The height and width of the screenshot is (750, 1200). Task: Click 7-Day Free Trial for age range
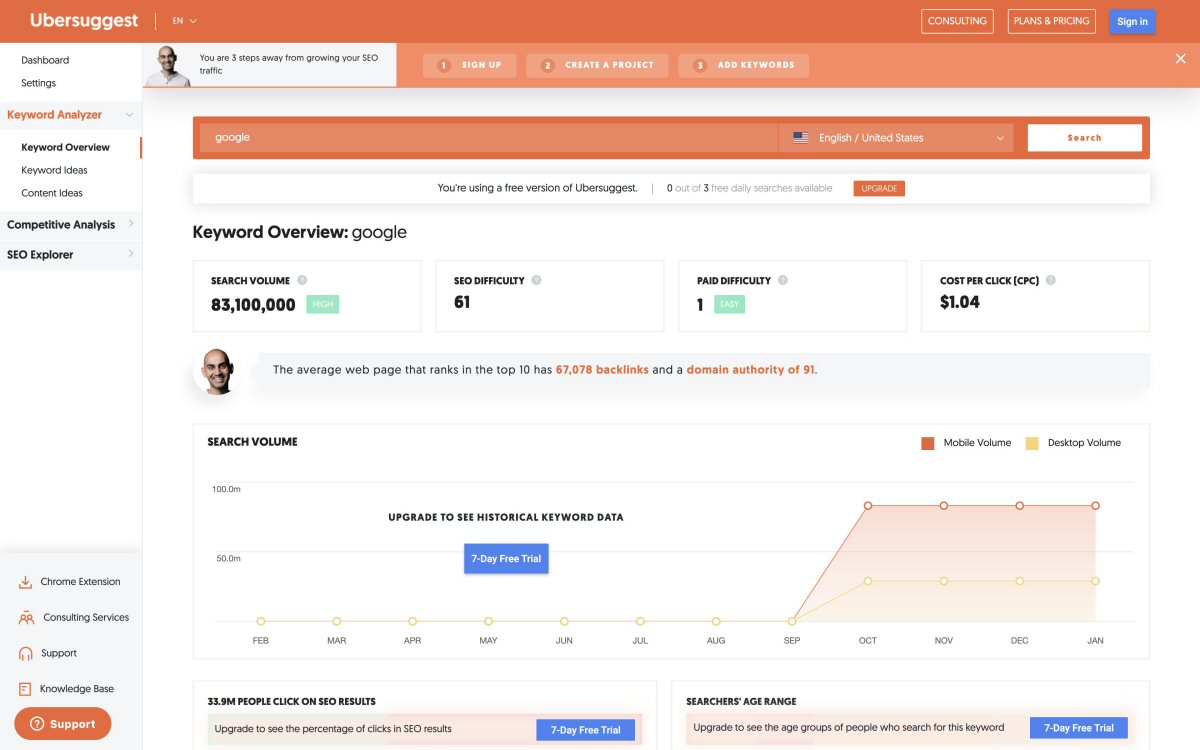(x=1079, y=728)
